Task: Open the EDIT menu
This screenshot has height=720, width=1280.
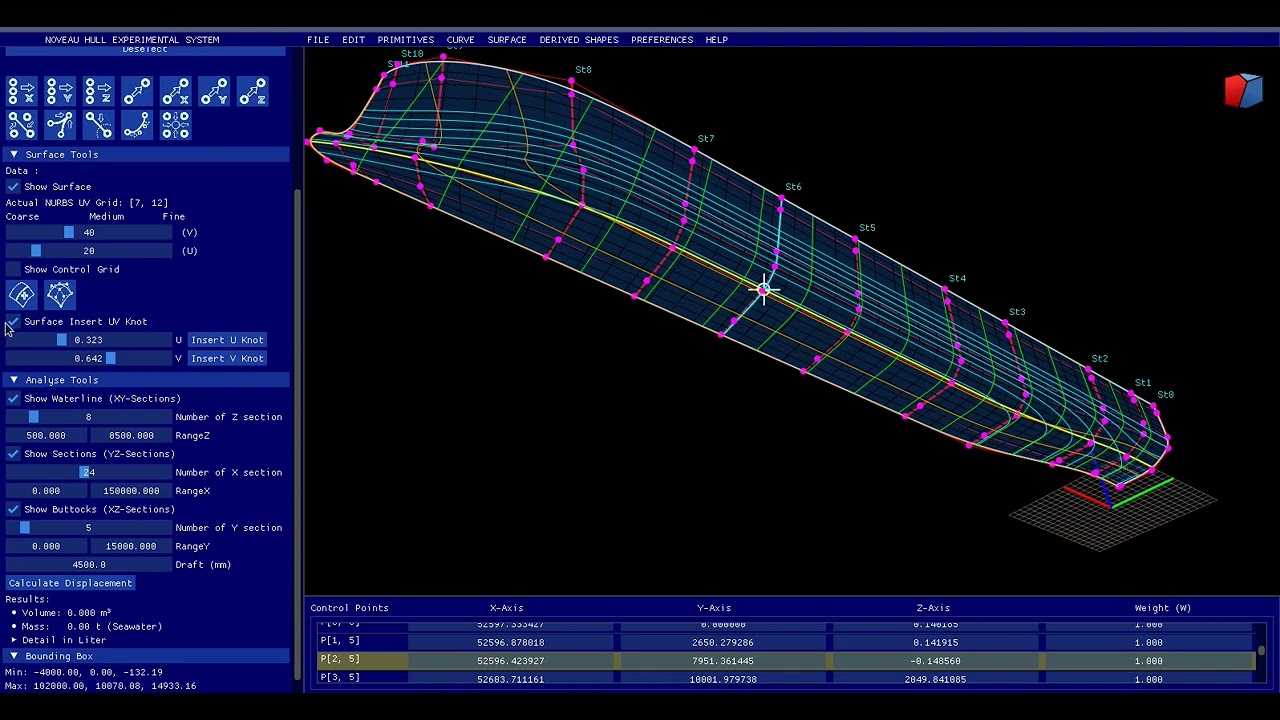Action: (353, 40)
